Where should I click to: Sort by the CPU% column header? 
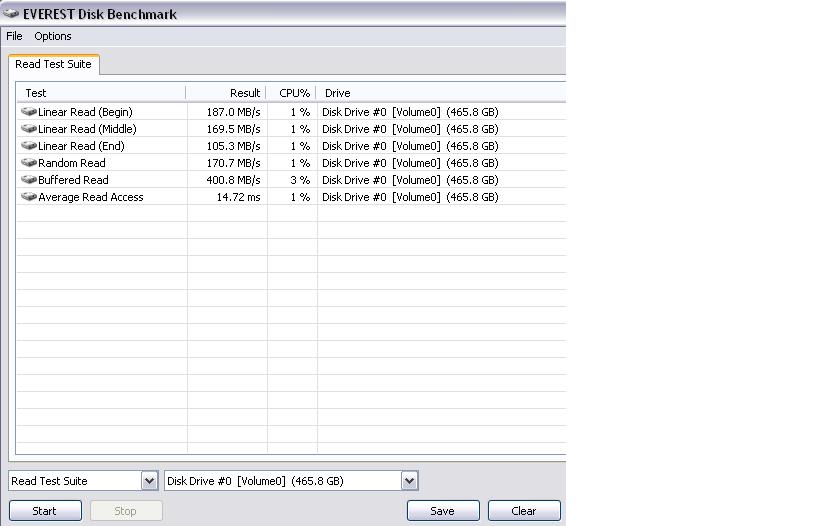291,93
